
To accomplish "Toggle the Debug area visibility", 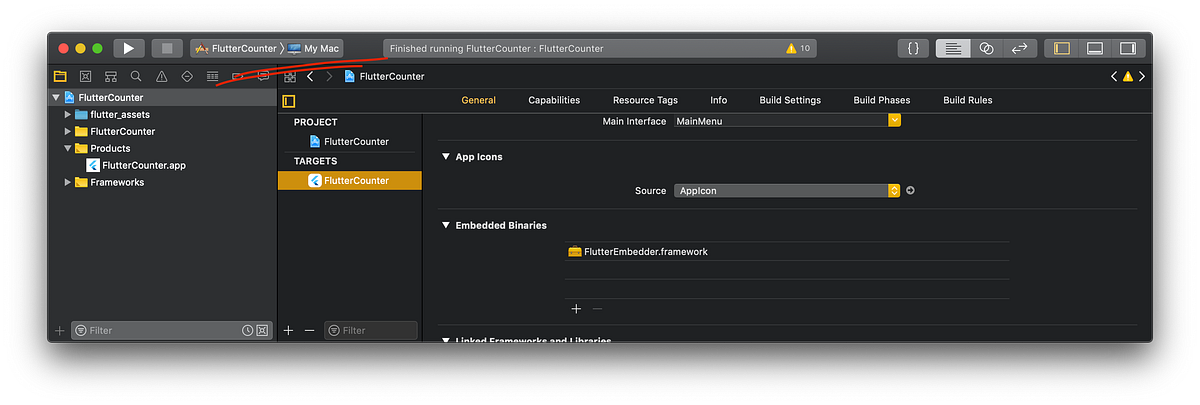I will coord(1095,48).
